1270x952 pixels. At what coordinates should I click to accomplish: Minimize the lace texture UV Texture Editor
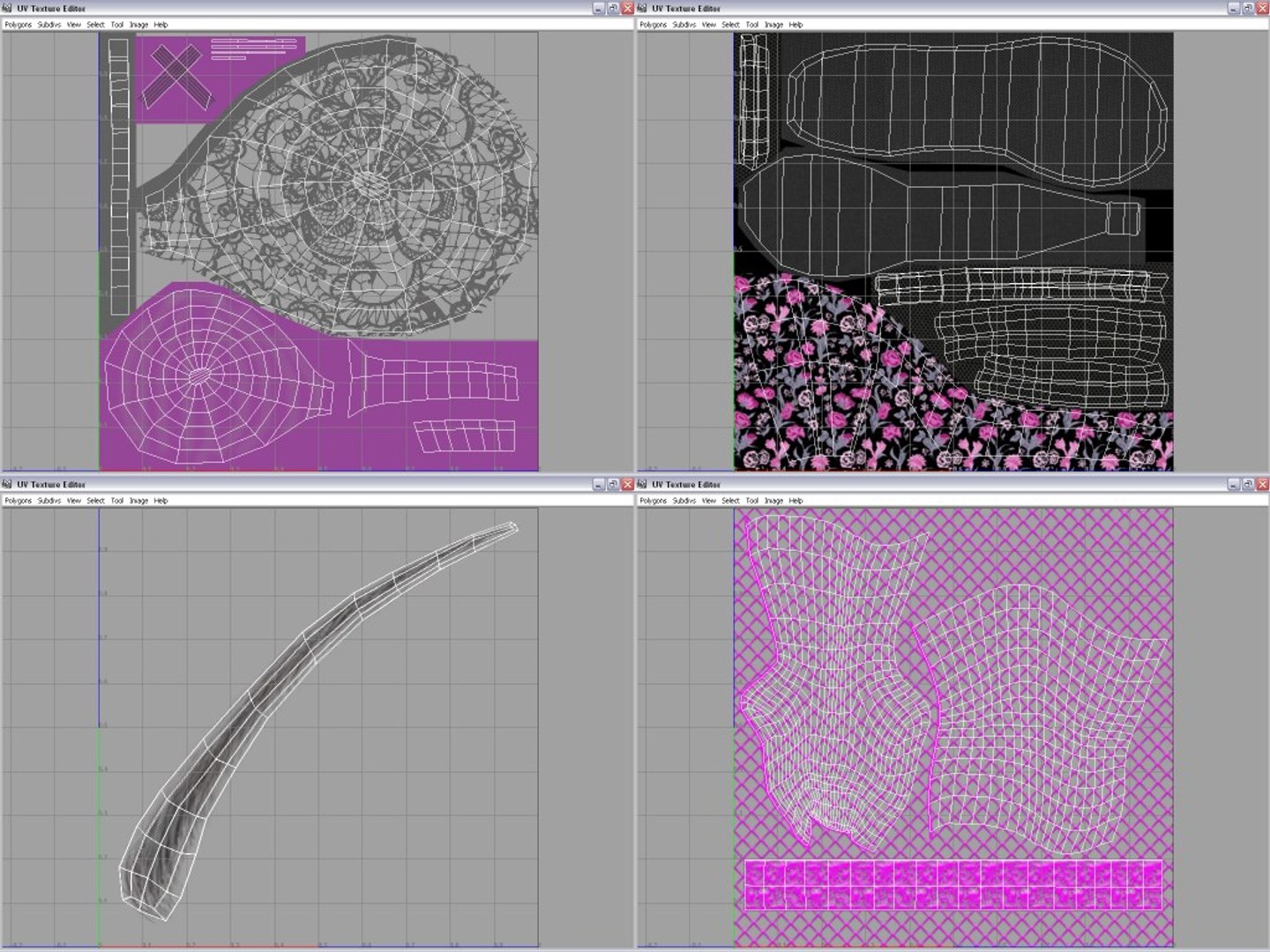click(x=598, y=8)
